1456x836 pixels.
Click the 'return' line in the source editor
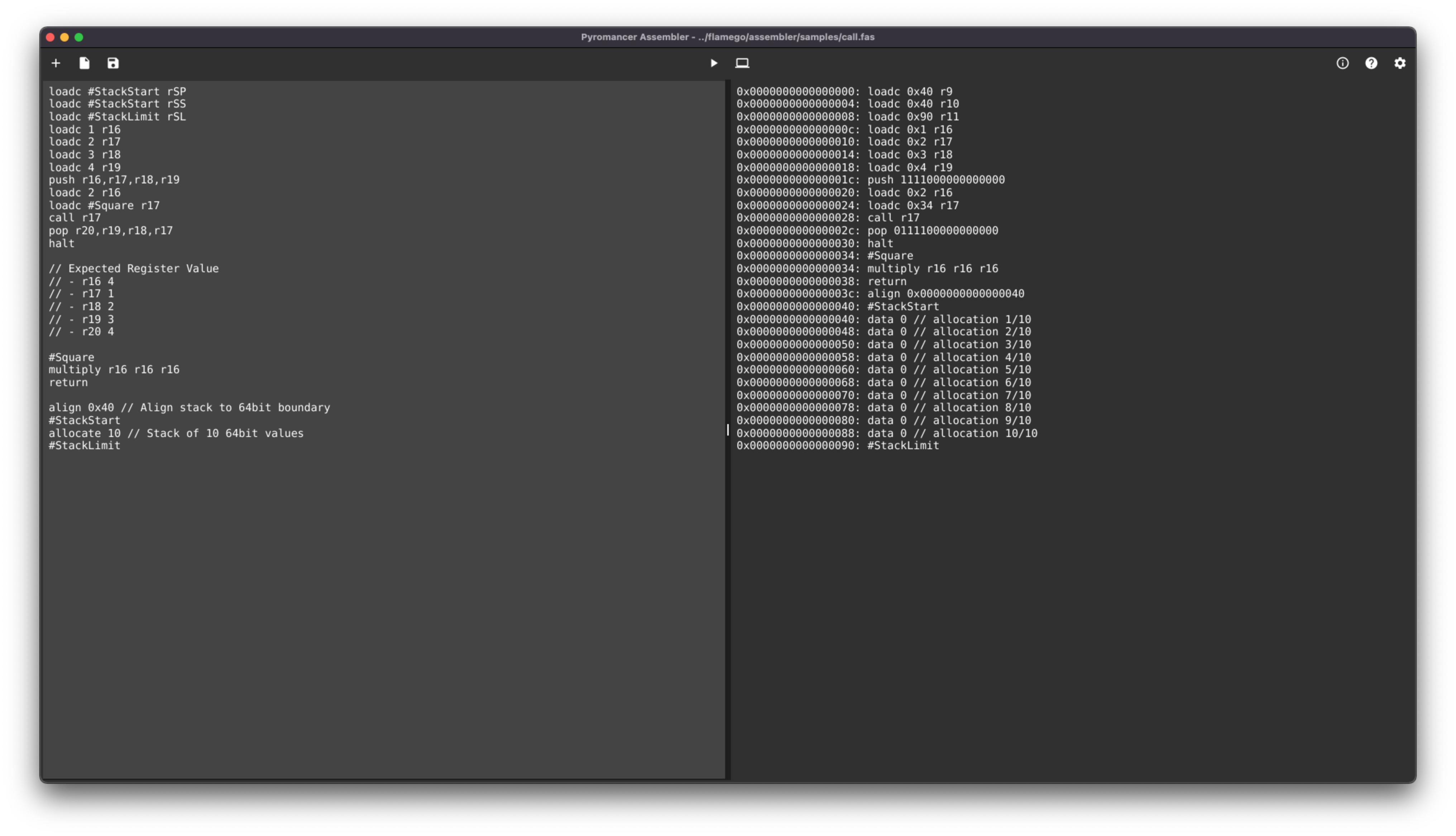point(68,383)
